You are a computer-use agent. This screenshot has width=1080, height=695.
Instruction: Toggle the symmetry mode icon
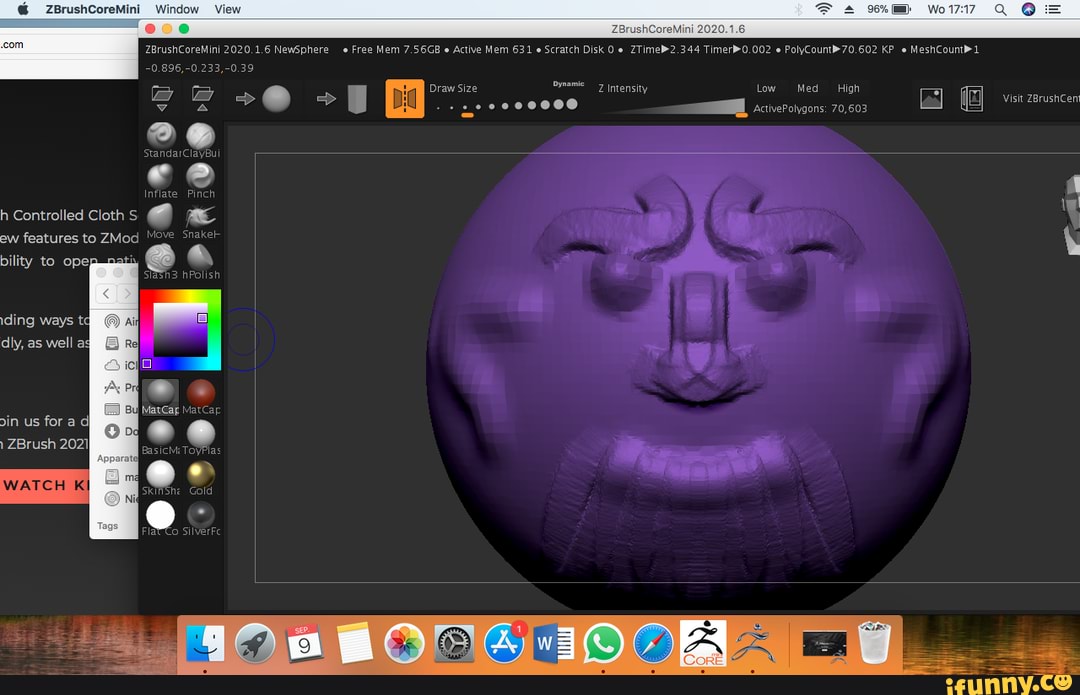point(405,98)
